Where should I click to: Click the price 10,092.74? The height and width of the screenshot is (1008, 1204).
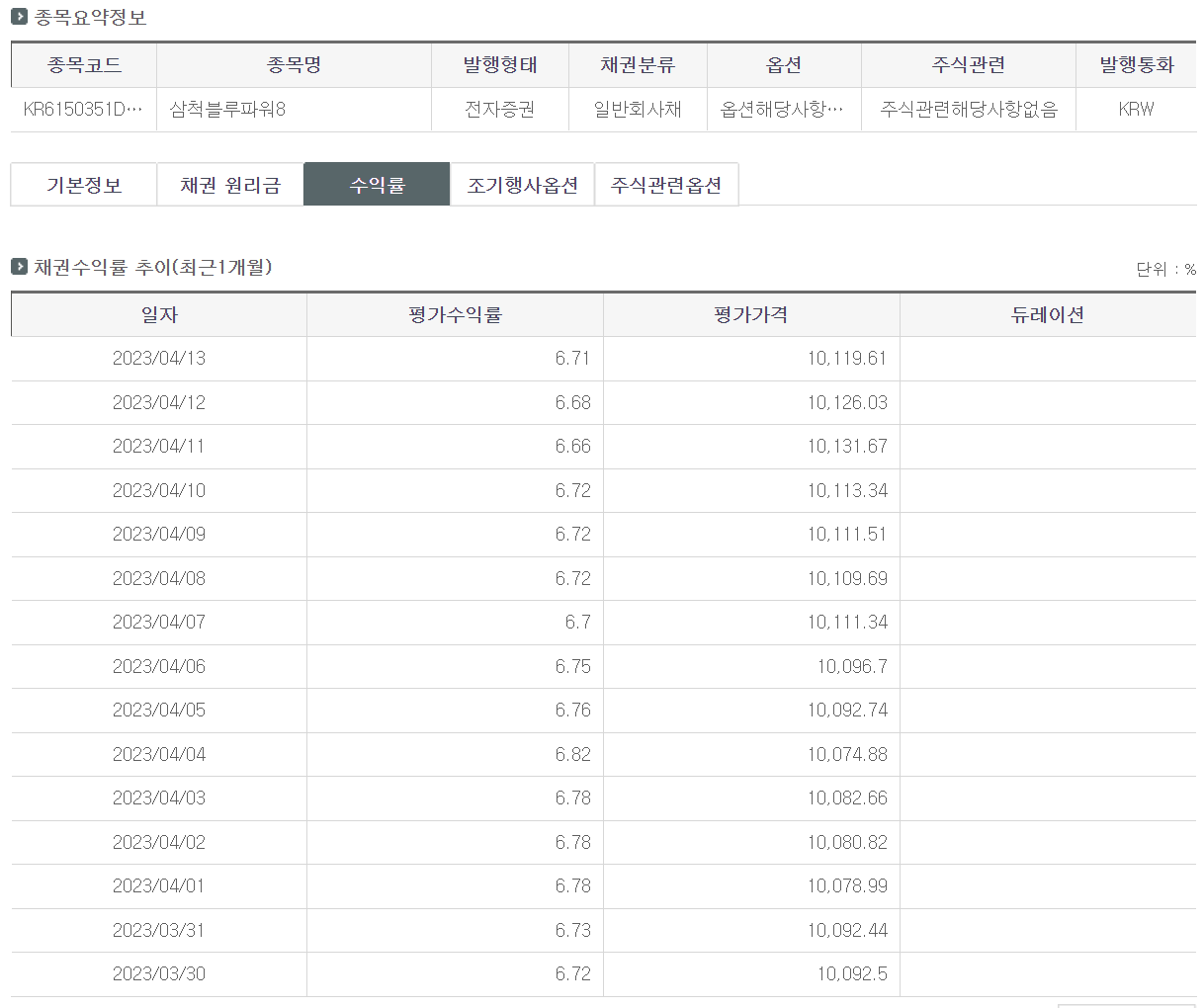point(847,711)
